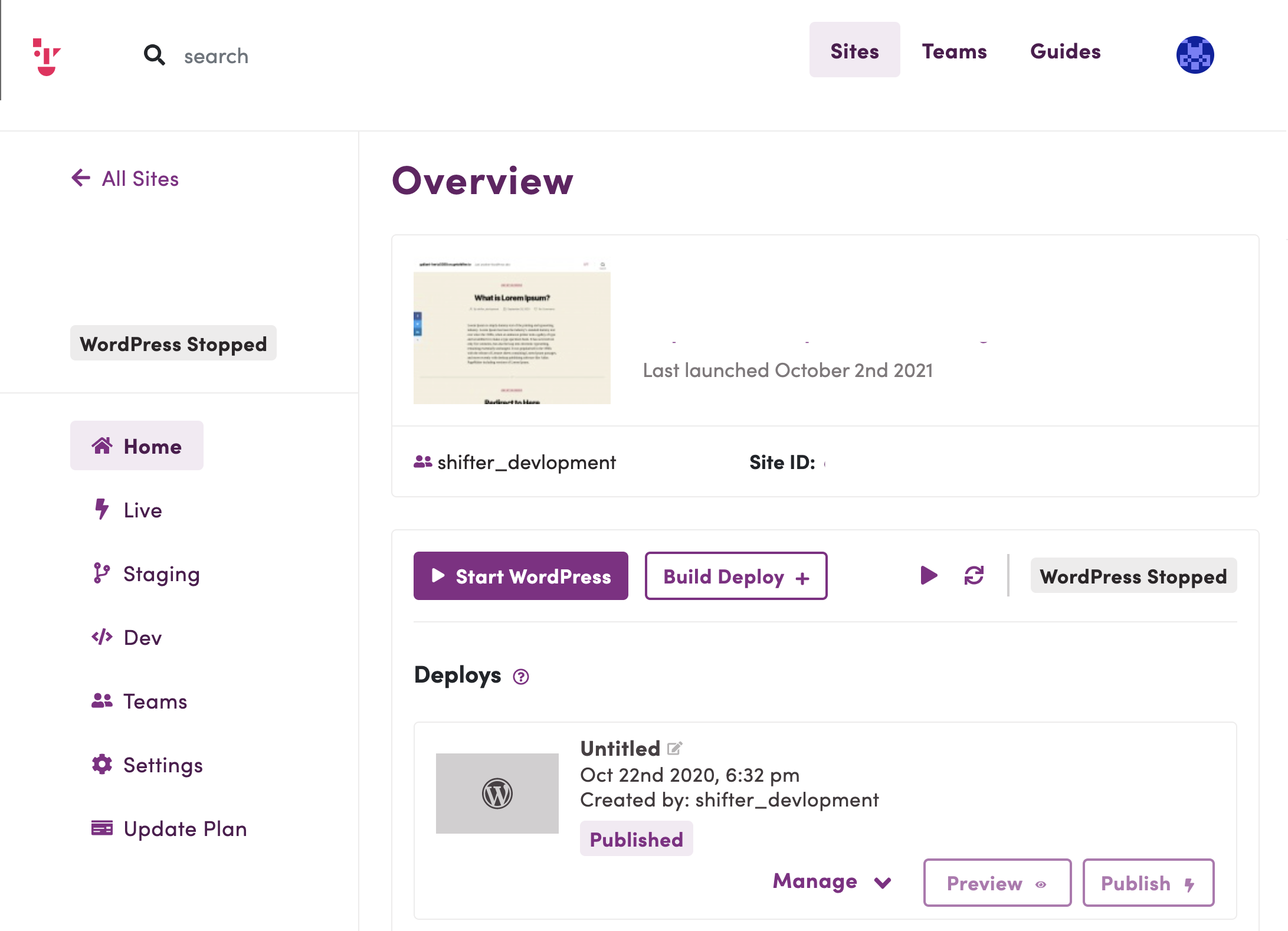Edit the Untitled deploy name icon
The height and width of the screenshot is (931, 1288).
675,748
